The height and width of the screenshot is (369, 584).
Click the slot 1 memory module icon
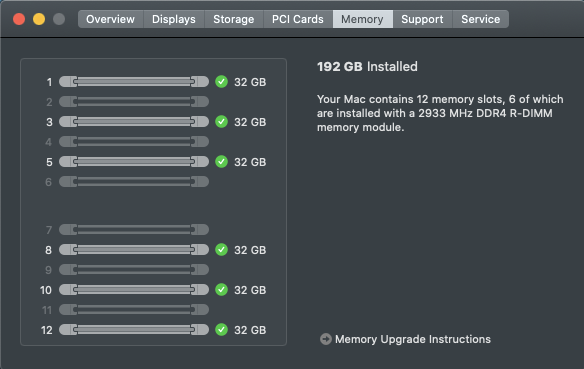(x=134, y=82)
